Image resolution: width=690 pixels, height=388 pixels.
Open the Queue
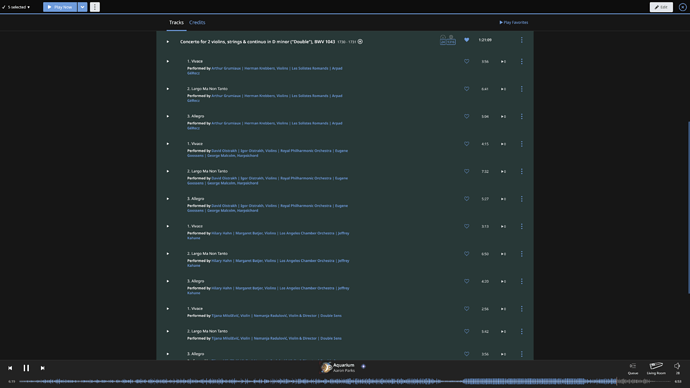point(633,368)
